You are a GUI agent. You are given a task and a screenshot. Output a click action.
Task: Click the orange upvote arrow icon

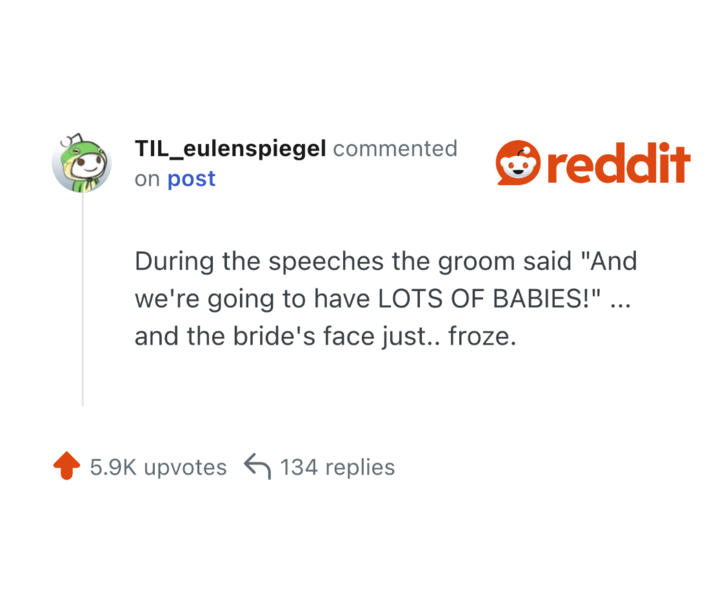coord(66,466)
